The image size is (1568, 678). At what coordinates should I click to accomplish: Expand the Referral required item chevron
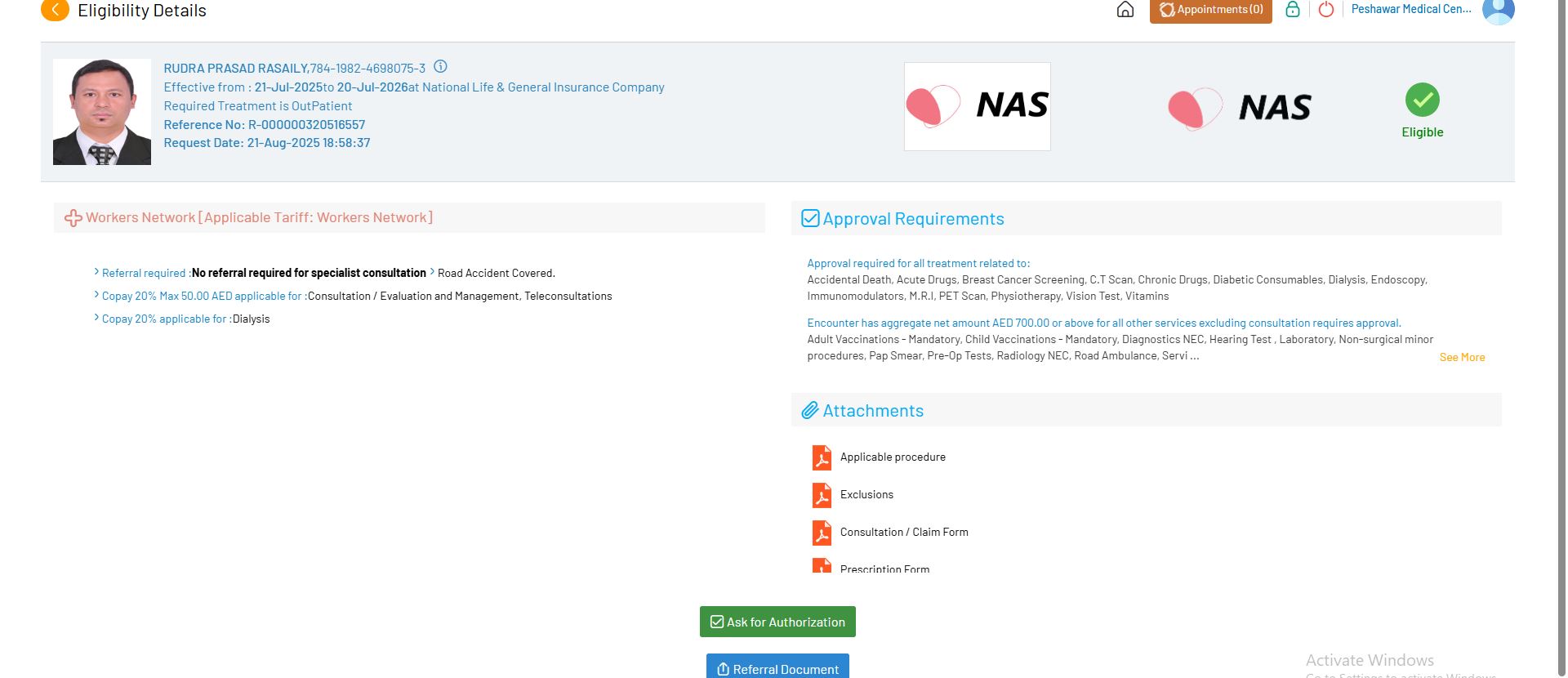coord(96,272)
